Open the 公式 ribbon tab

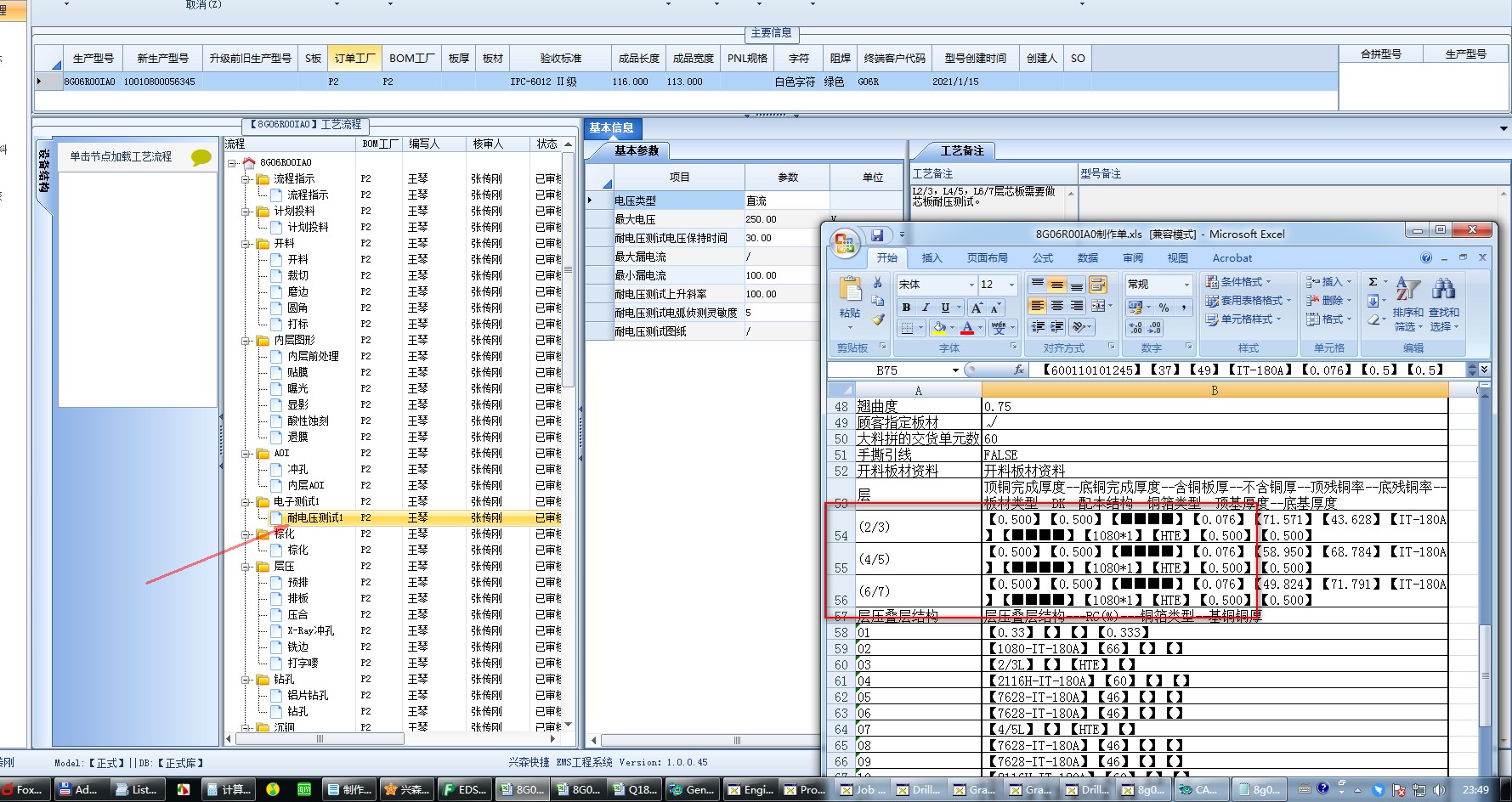pyautogui.click(x=1043, y=258)
